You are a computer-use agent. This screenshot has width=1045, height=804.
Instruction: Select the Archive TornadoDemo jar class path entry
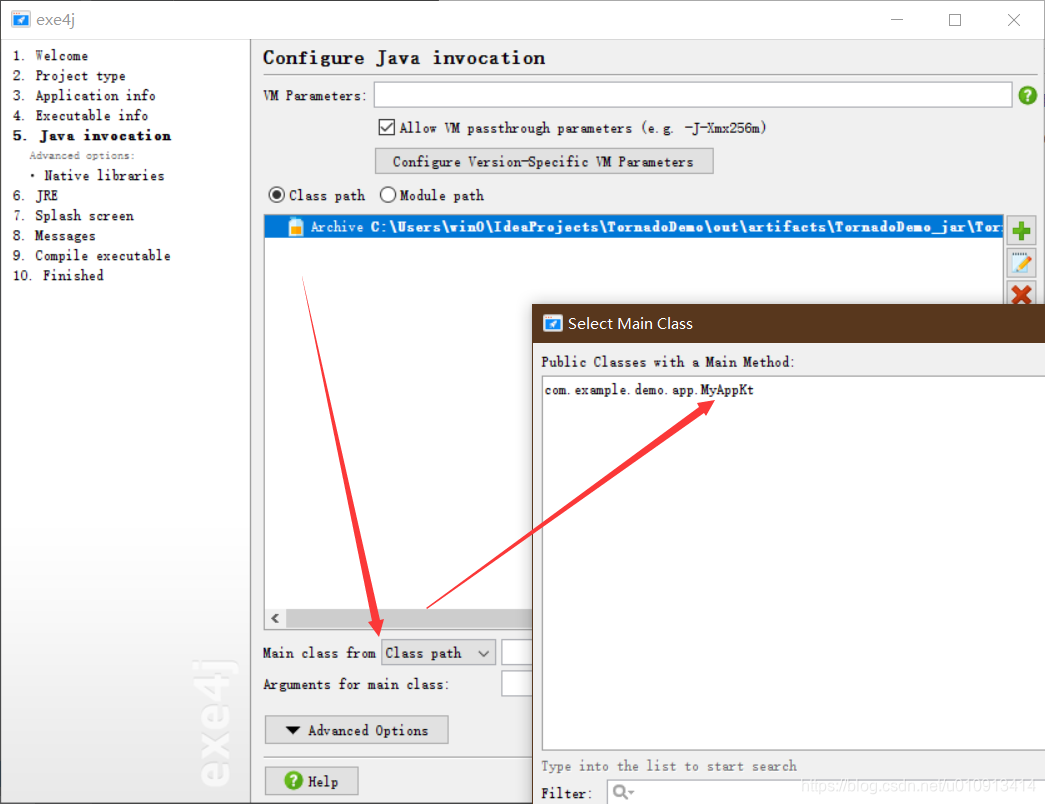[634, 227]
